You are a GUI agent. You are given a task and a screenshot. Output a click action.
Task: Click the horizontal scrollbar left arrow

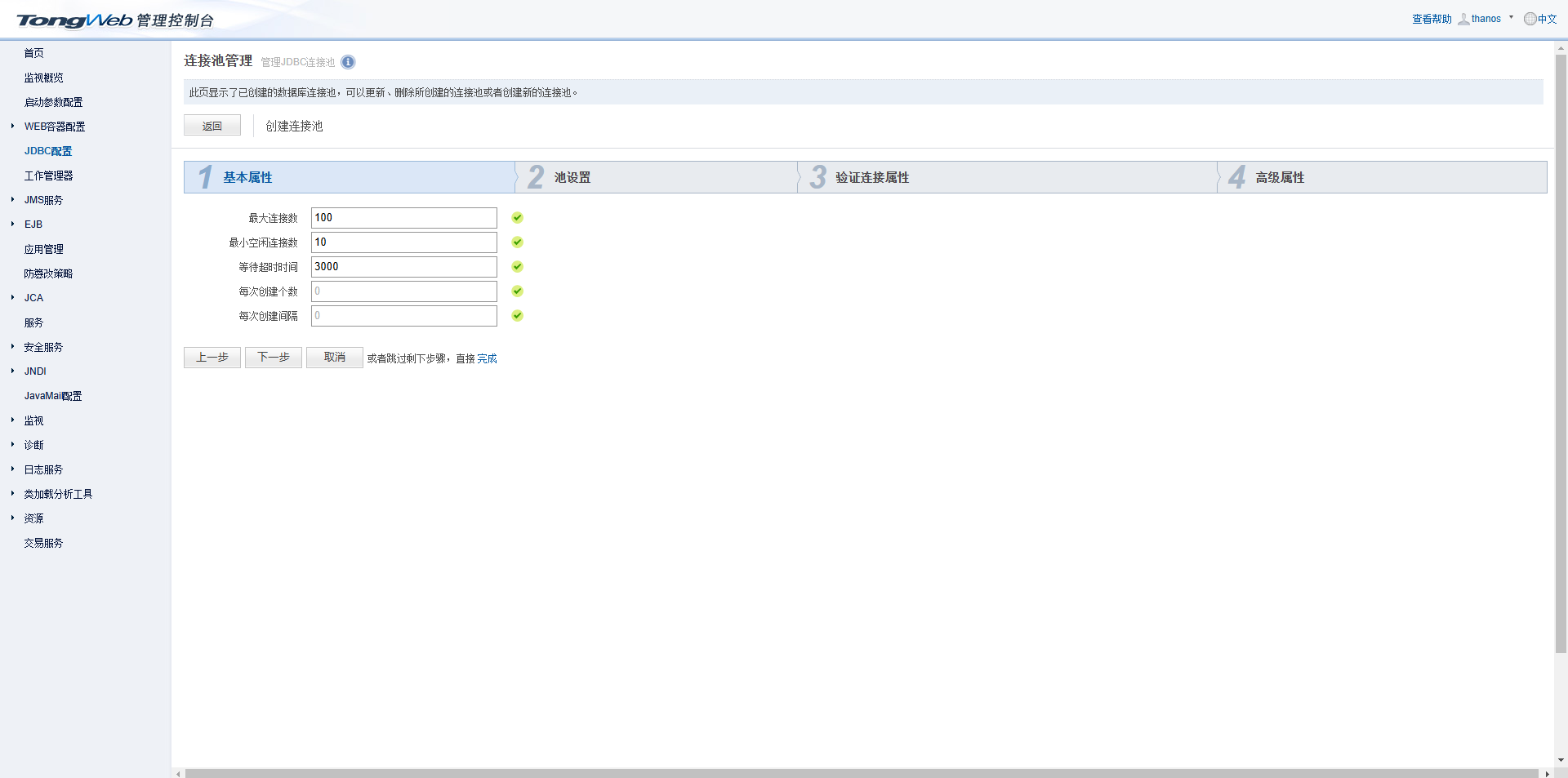178,773
